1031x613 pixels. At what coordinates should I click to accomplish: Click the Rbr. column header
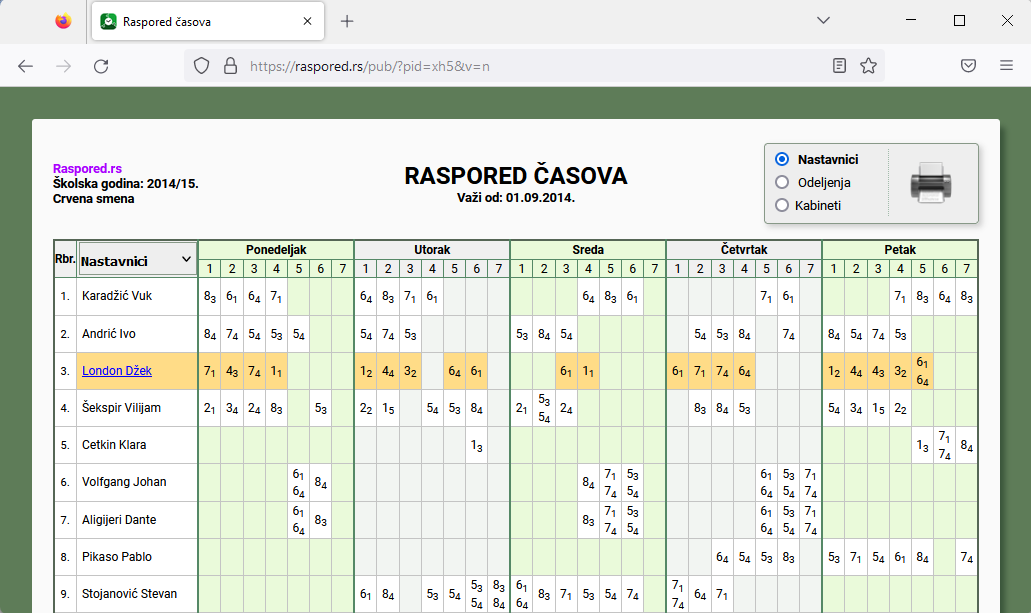pyautogui.click(x=65, y=258)
